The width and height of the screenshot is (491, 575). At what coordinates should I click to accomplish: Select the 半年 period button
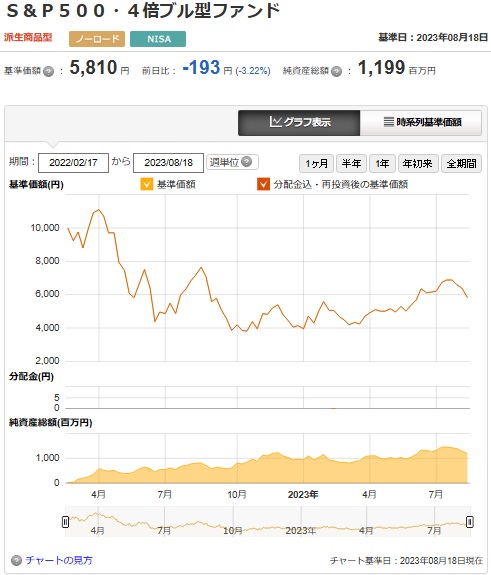pos(351,163)
